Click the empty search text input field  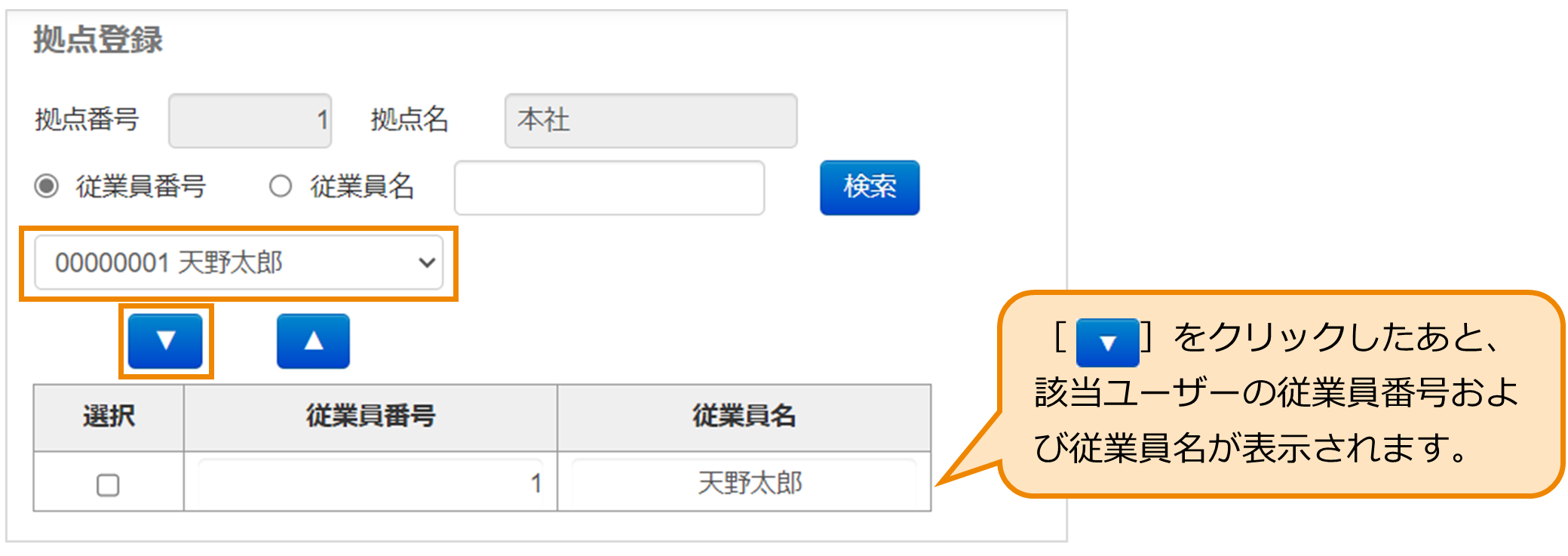[609, 188]
